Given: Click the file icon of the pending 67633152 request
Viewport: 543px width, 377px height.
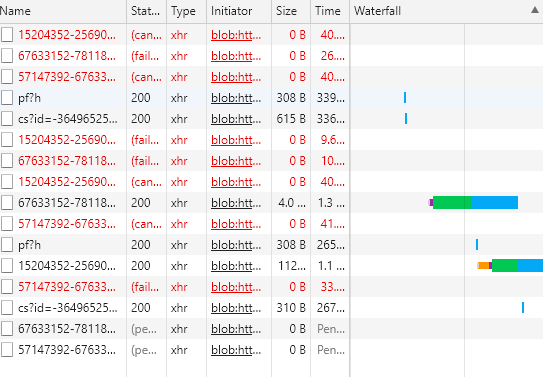Looking at the screenshot, I should click(7, 329).
